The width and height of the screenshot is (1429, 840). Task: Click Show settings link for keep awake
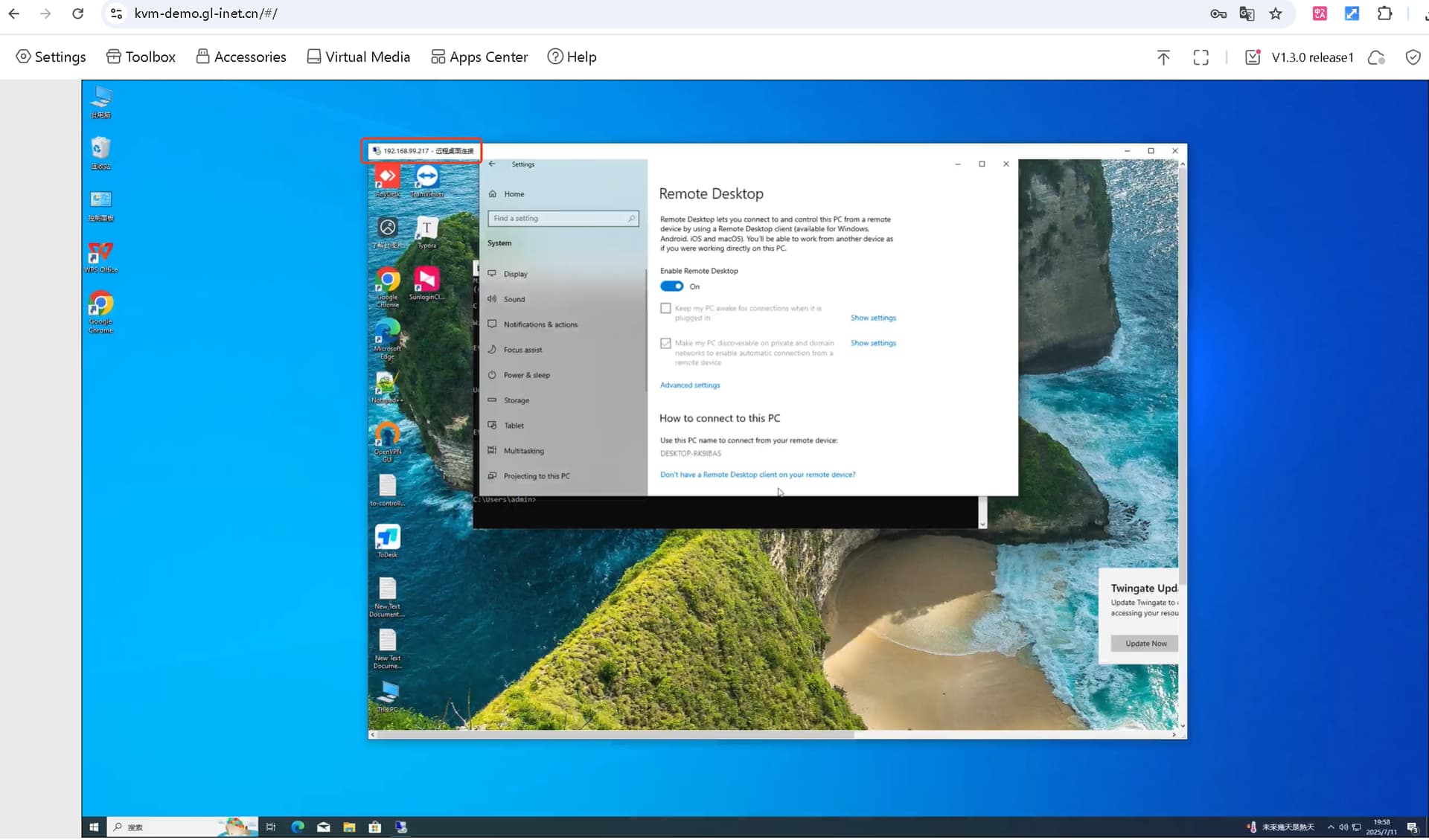(x=873, y=318)
